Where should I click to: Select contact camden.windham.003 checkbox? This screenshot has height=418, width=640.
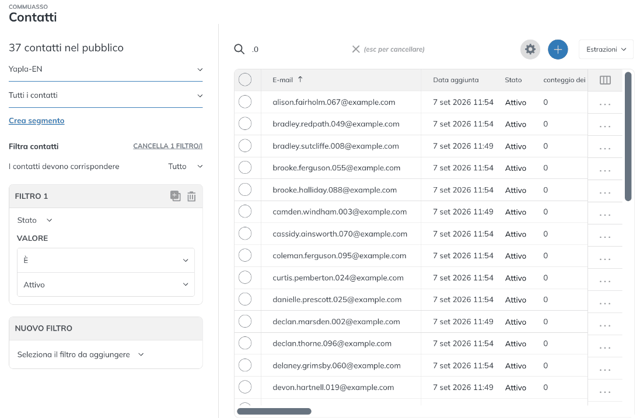pos(245,211)
